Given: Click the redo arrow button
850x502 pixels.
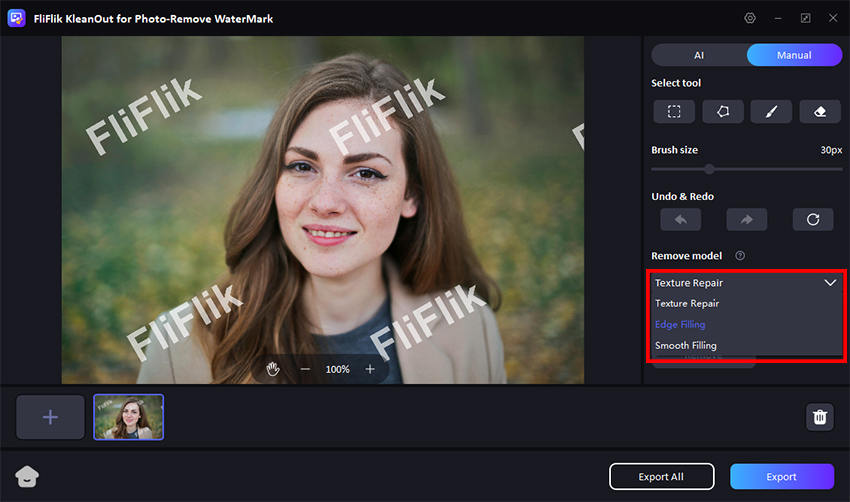Looking at the screenshot, I should (747, 219).
